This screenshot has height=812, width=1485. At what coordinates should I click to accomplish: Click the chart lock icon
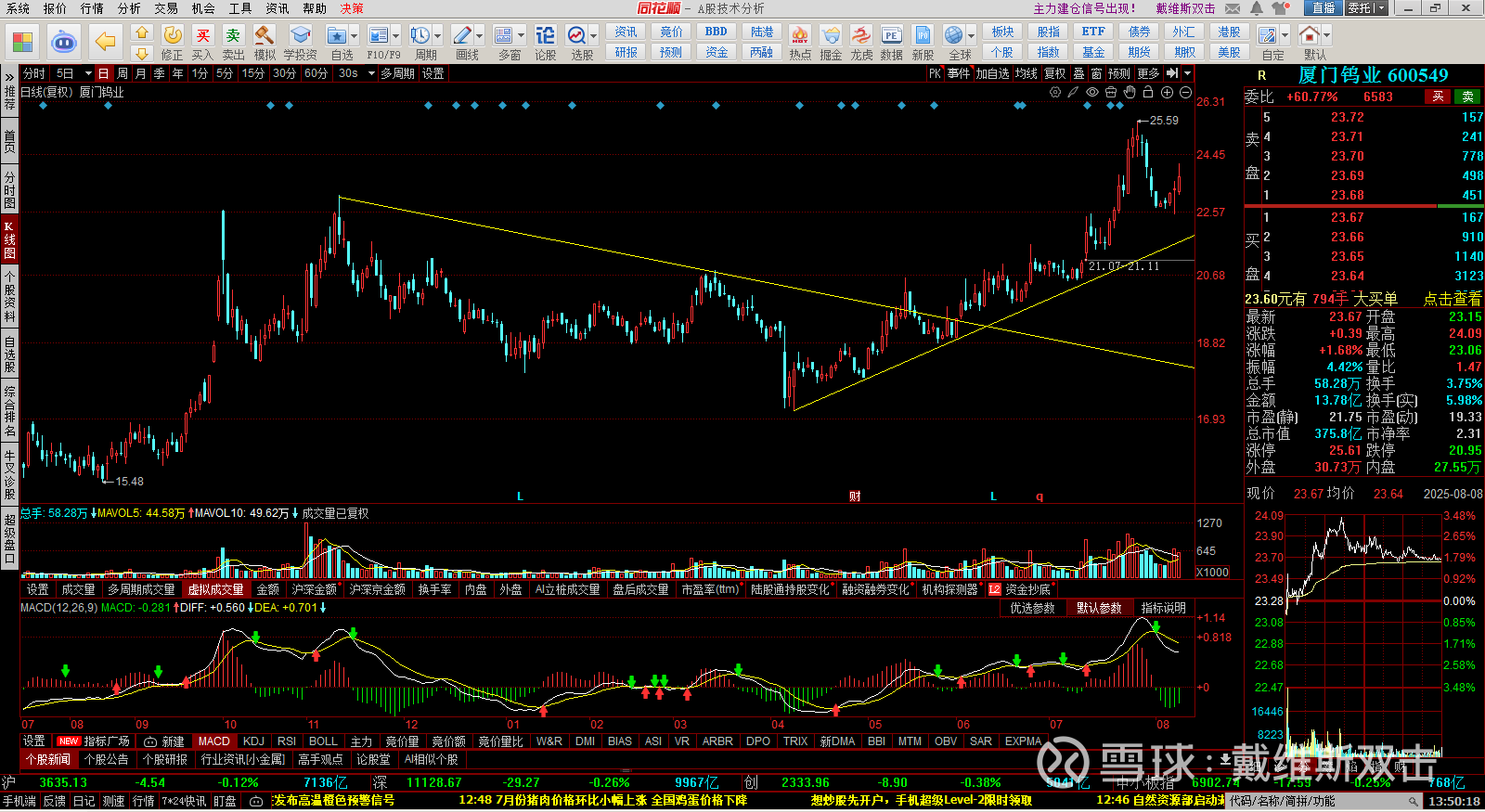point(1148,92)
